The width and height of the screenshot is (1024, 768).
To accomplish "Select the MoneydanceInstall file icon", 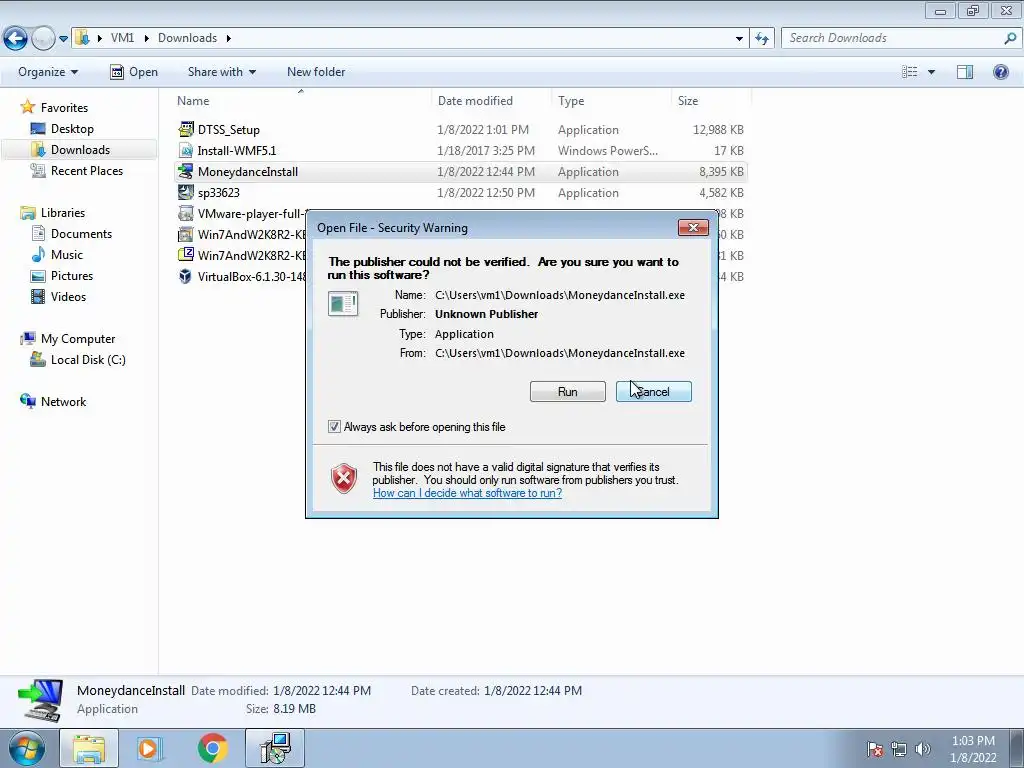I will point(186,171).
